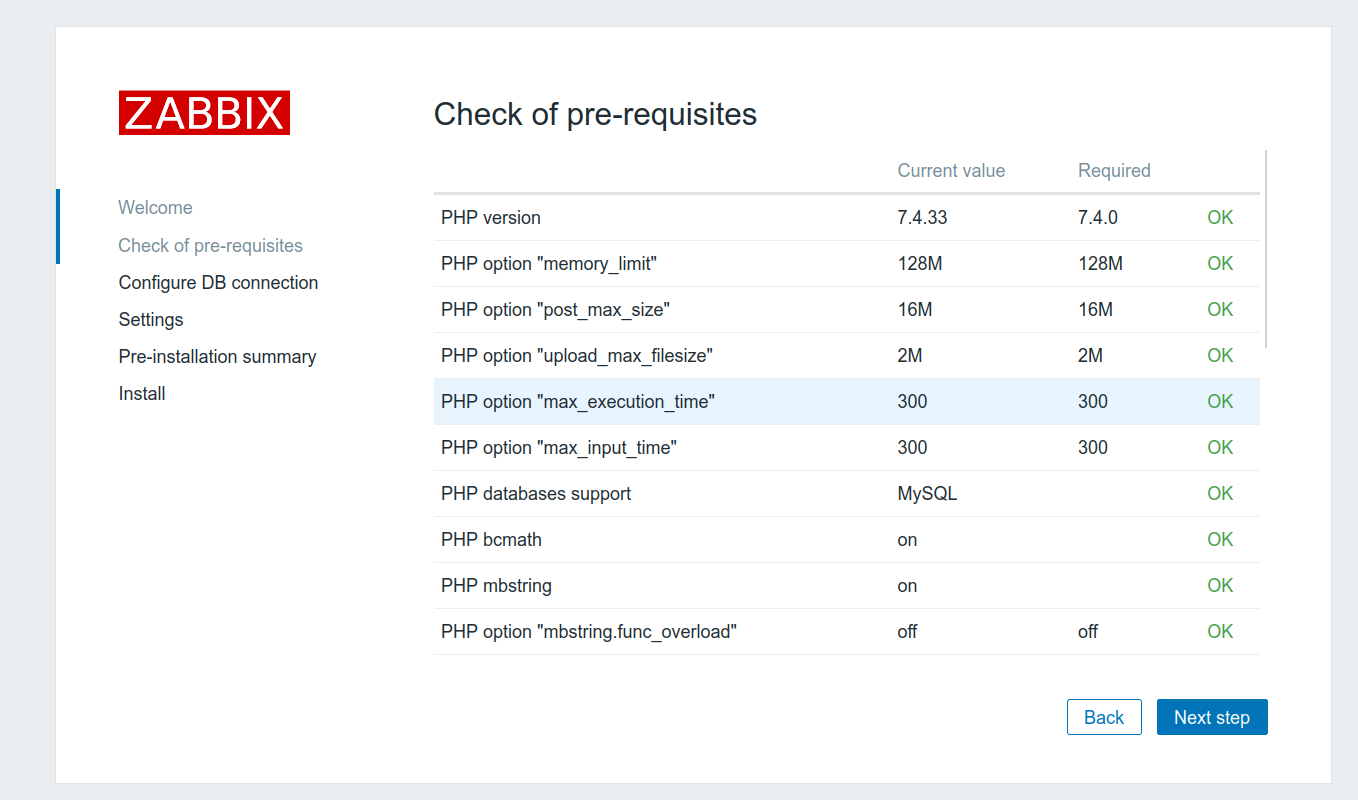The width and height of the screenshot is (1358, 800).
Task: Select the PHP databases support row
Action: pos(846,494)
